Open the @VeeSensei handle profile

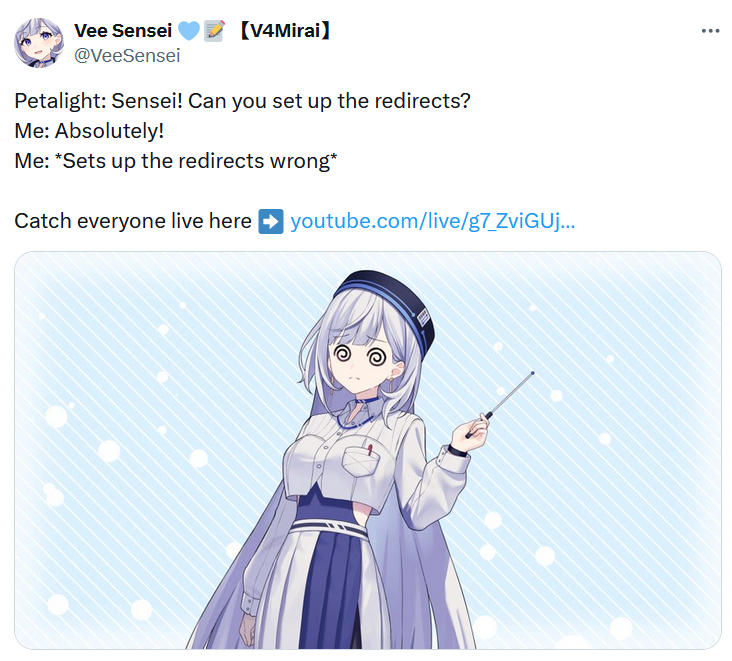click(127, 56)
